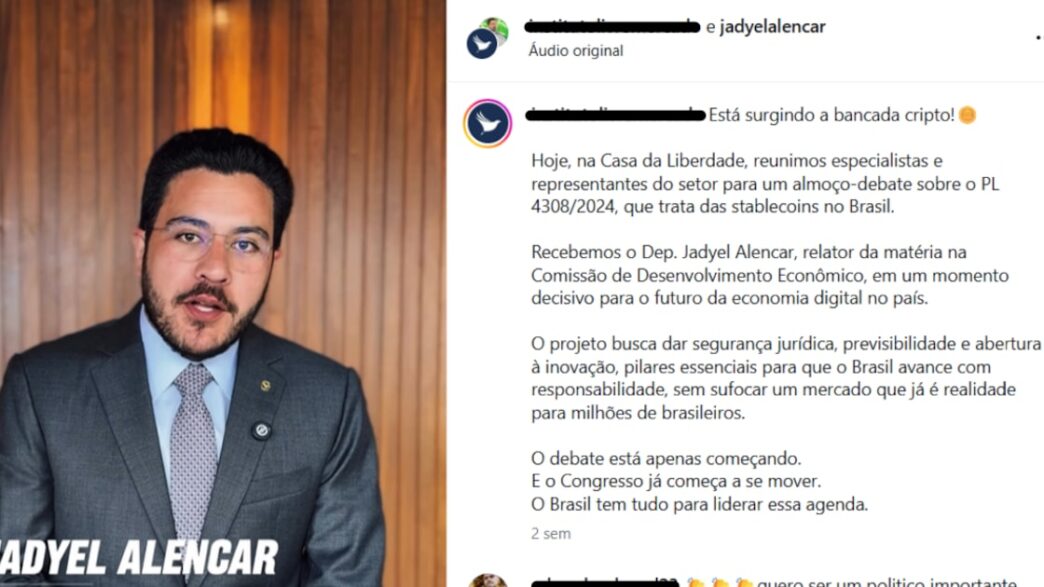
Task: Click the redacted username in post header
Action: pyautogui.click(x=613, y=27)
